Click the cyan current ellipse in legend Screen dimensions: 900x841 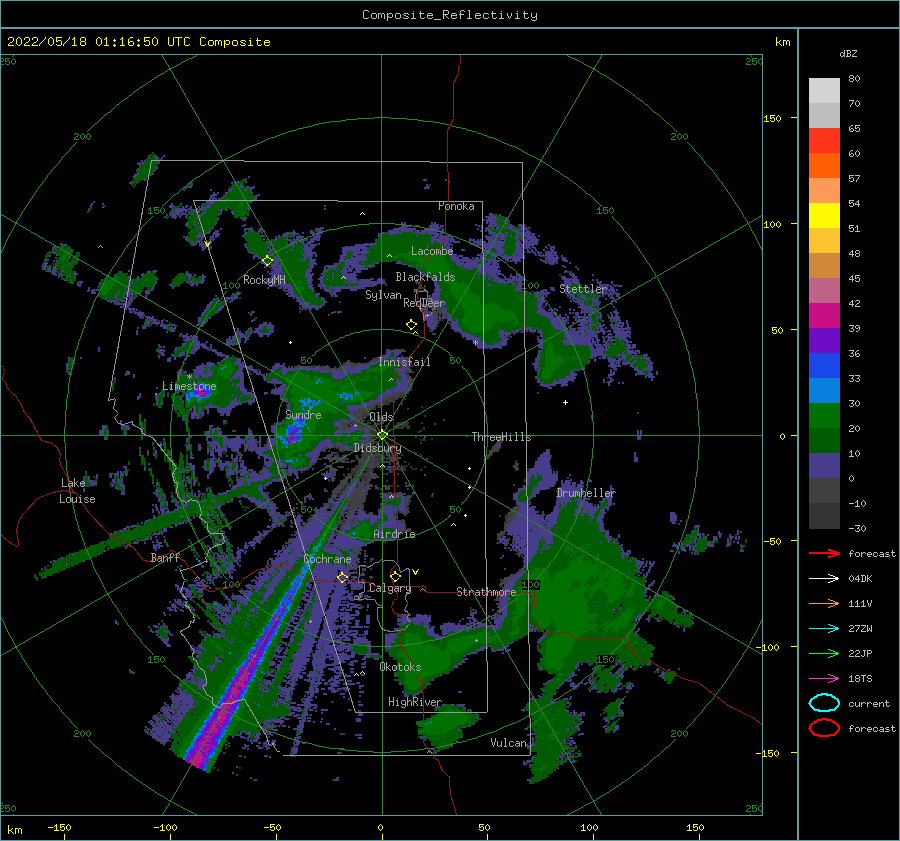[x=824, y=703]
